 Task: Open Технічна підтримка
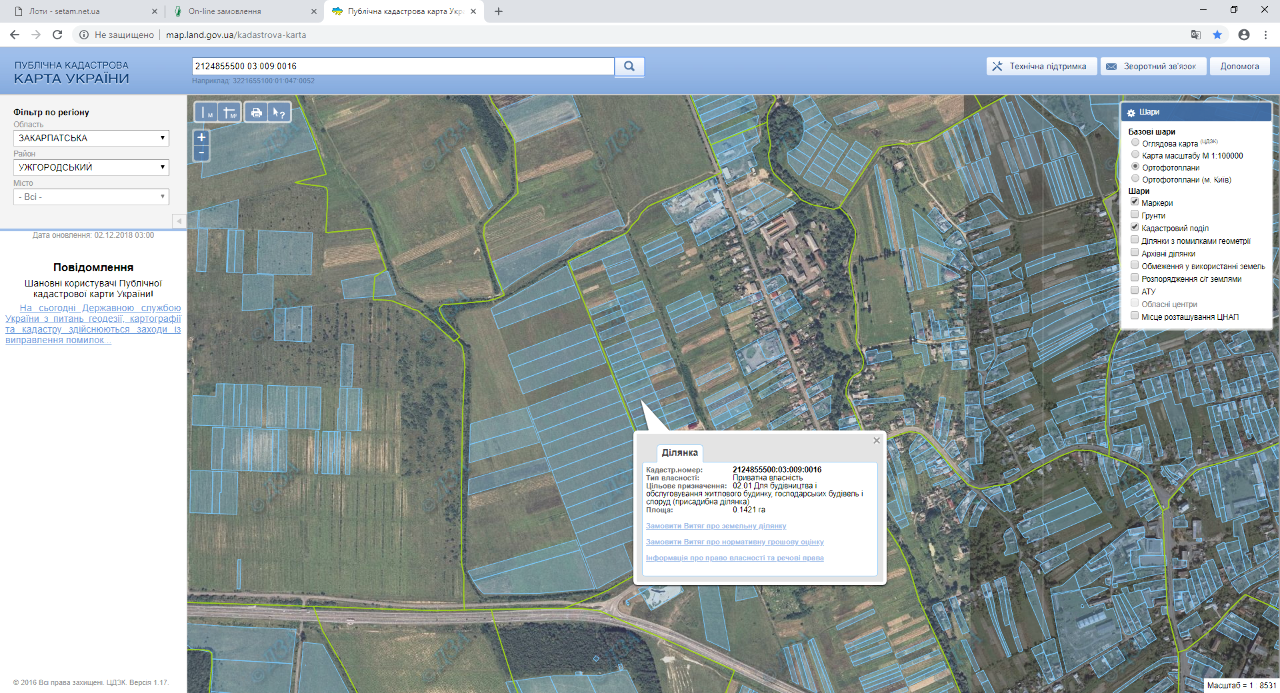(x=1040, y=66)
